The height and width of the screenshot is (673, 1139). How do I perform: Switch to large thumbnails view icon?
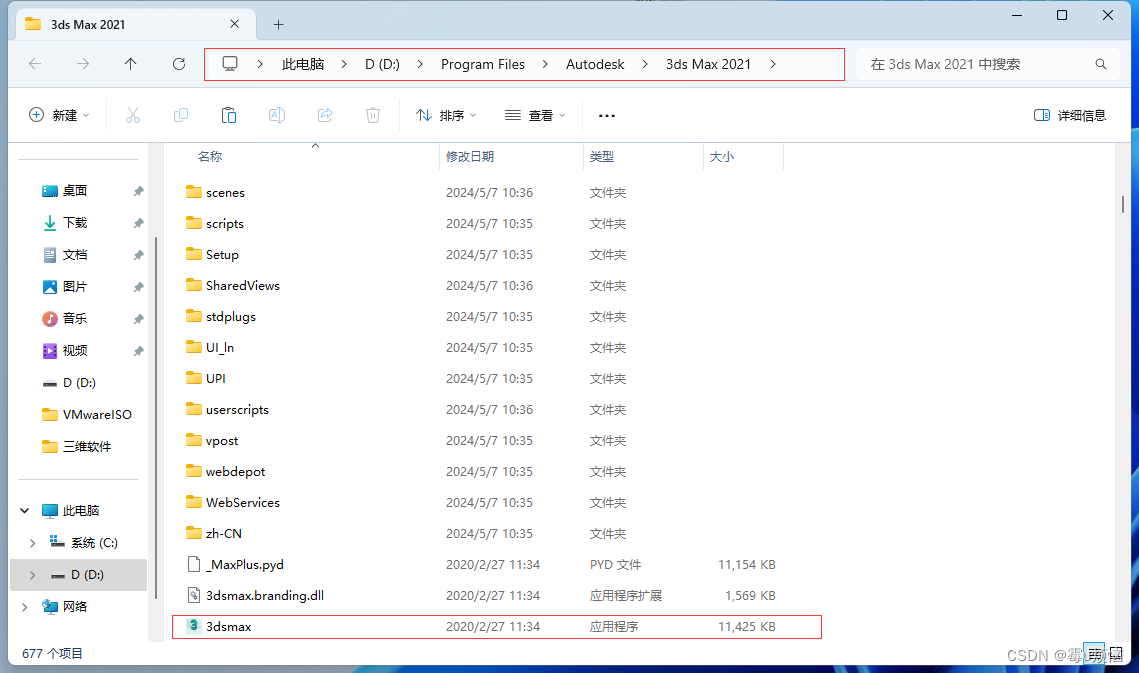[1116, 652]
